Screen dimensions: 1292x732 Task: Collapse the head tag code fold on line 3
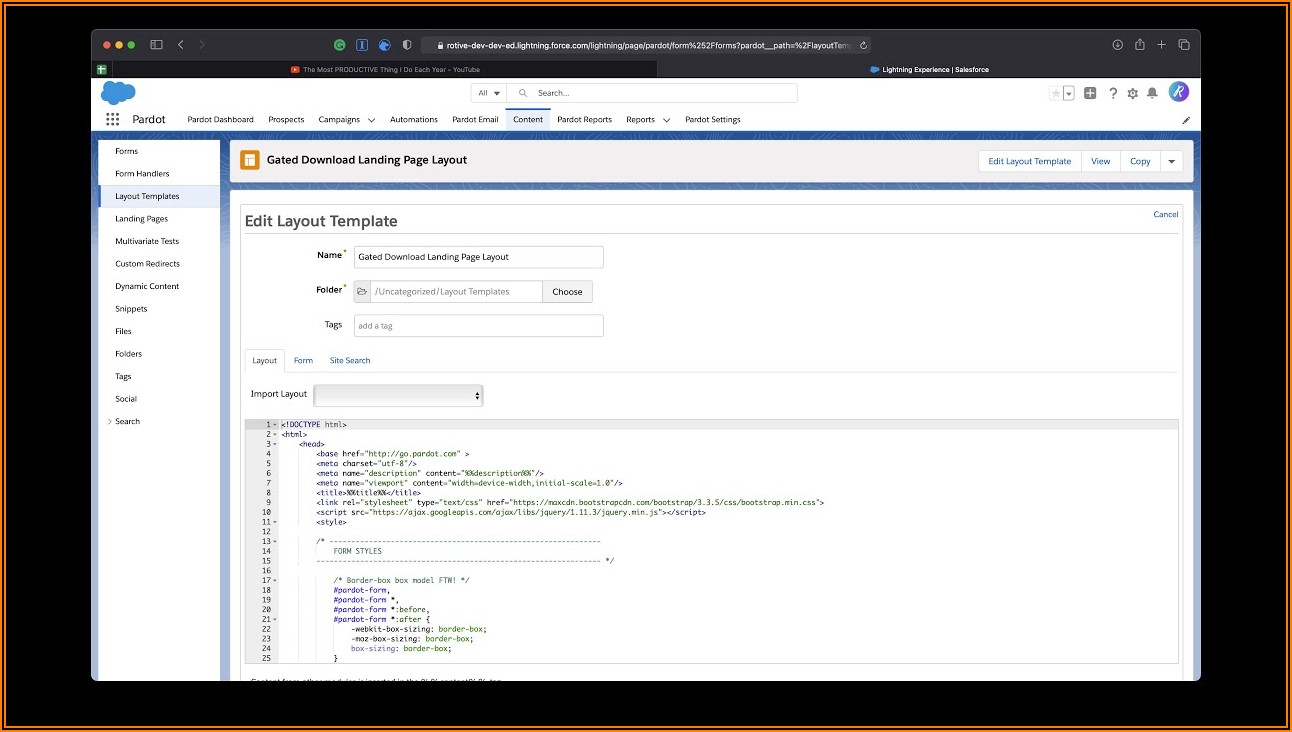pos(274,444)
